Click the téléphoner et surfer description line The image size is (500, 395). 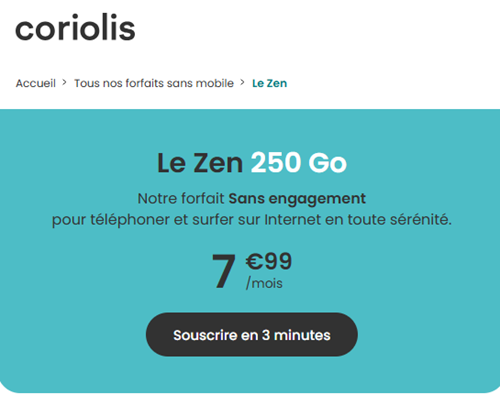(x=252, y=220)
